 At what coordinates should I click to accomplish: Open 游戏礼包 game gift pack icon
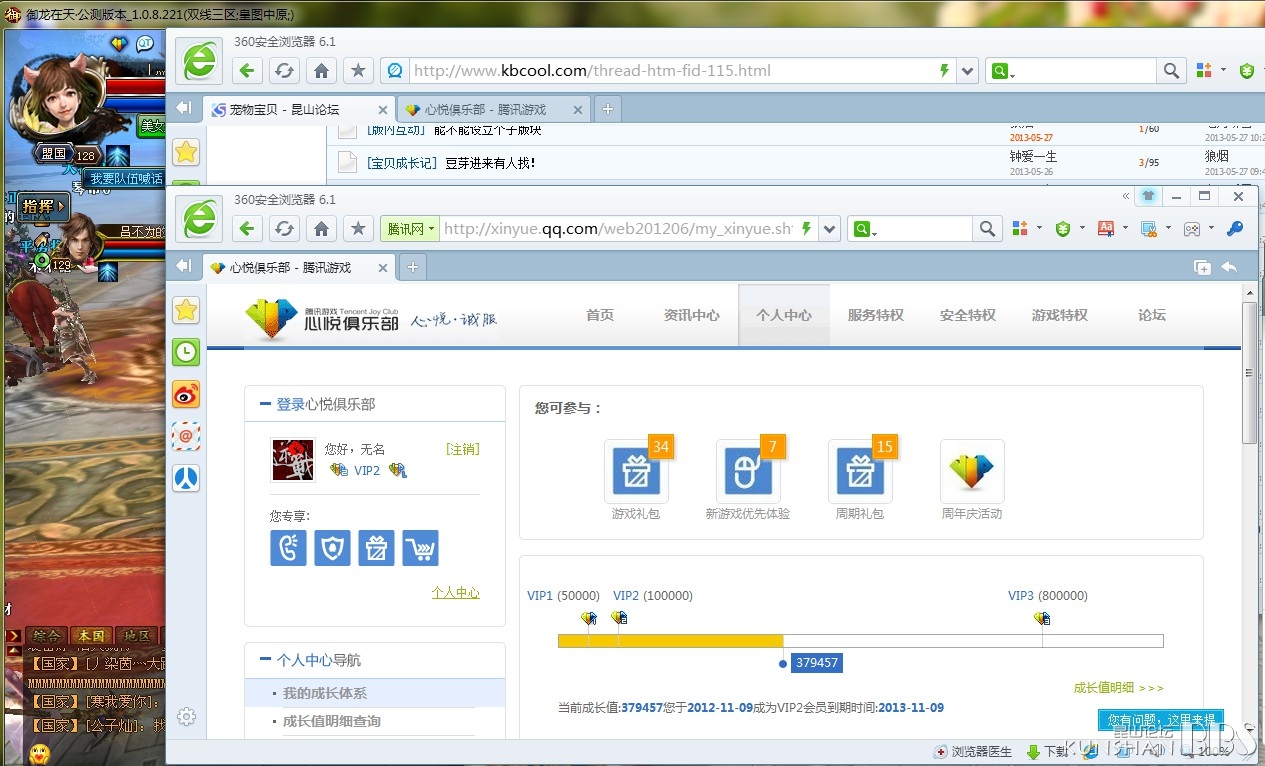pos(636,471)
